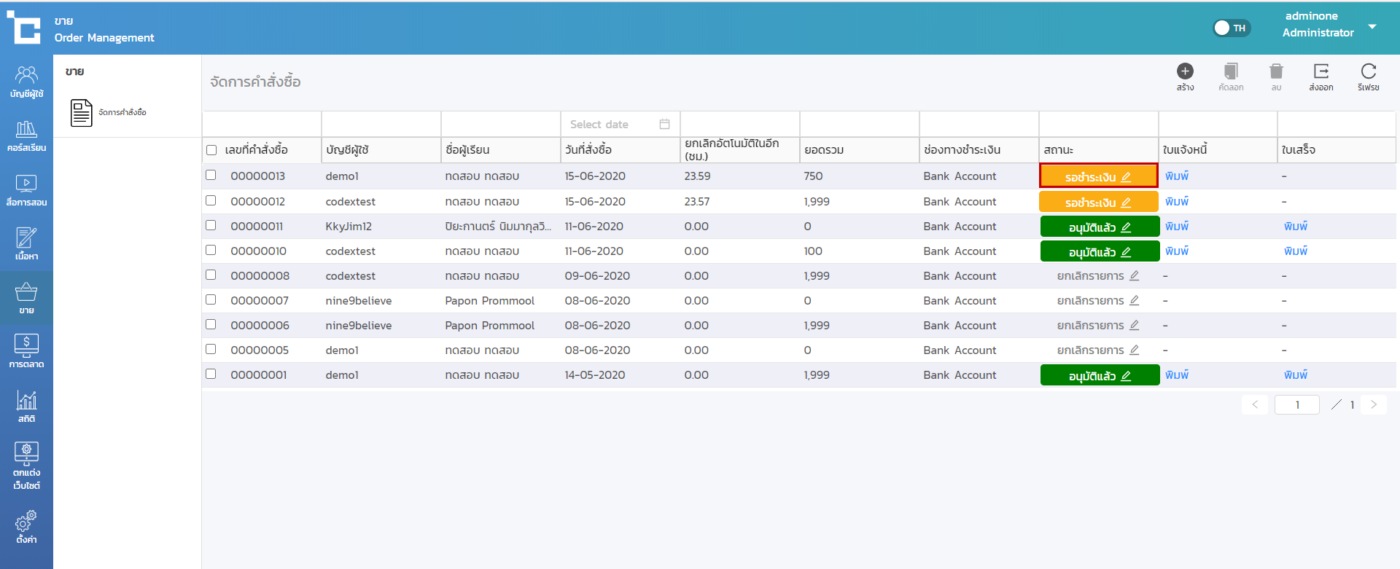The image size is (1400, 569).
Task: Expand the adminone user dropdown arrow
Action: 1372,26
